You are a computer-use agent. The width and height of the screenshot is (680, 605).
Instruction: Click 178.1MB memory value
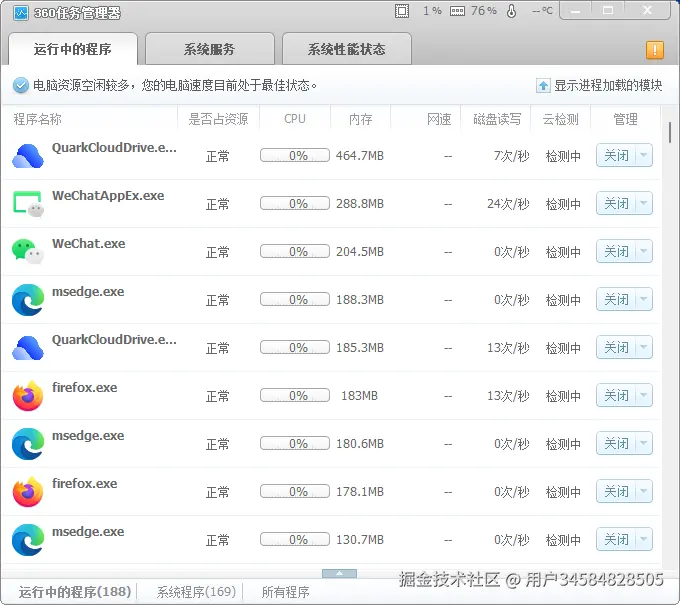tap(360, 492)
